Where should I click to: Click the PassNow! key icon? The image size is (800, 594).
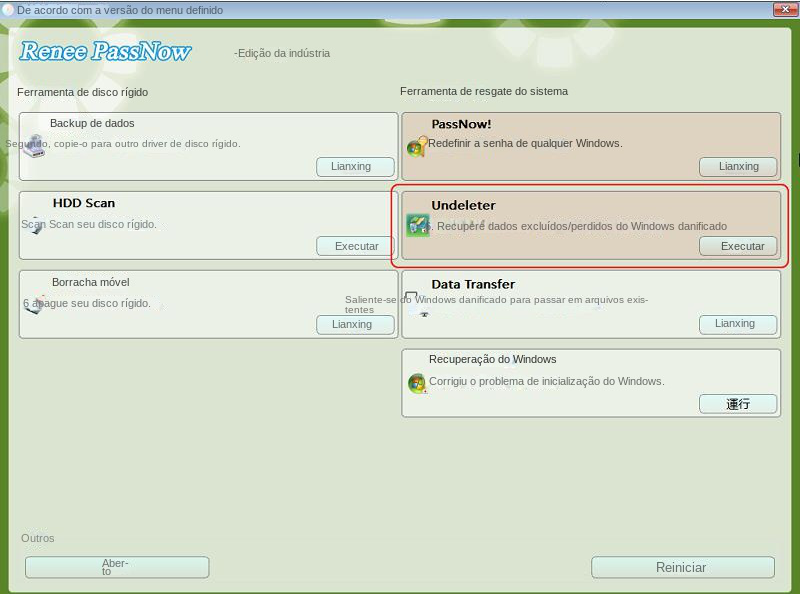[417, 147]
